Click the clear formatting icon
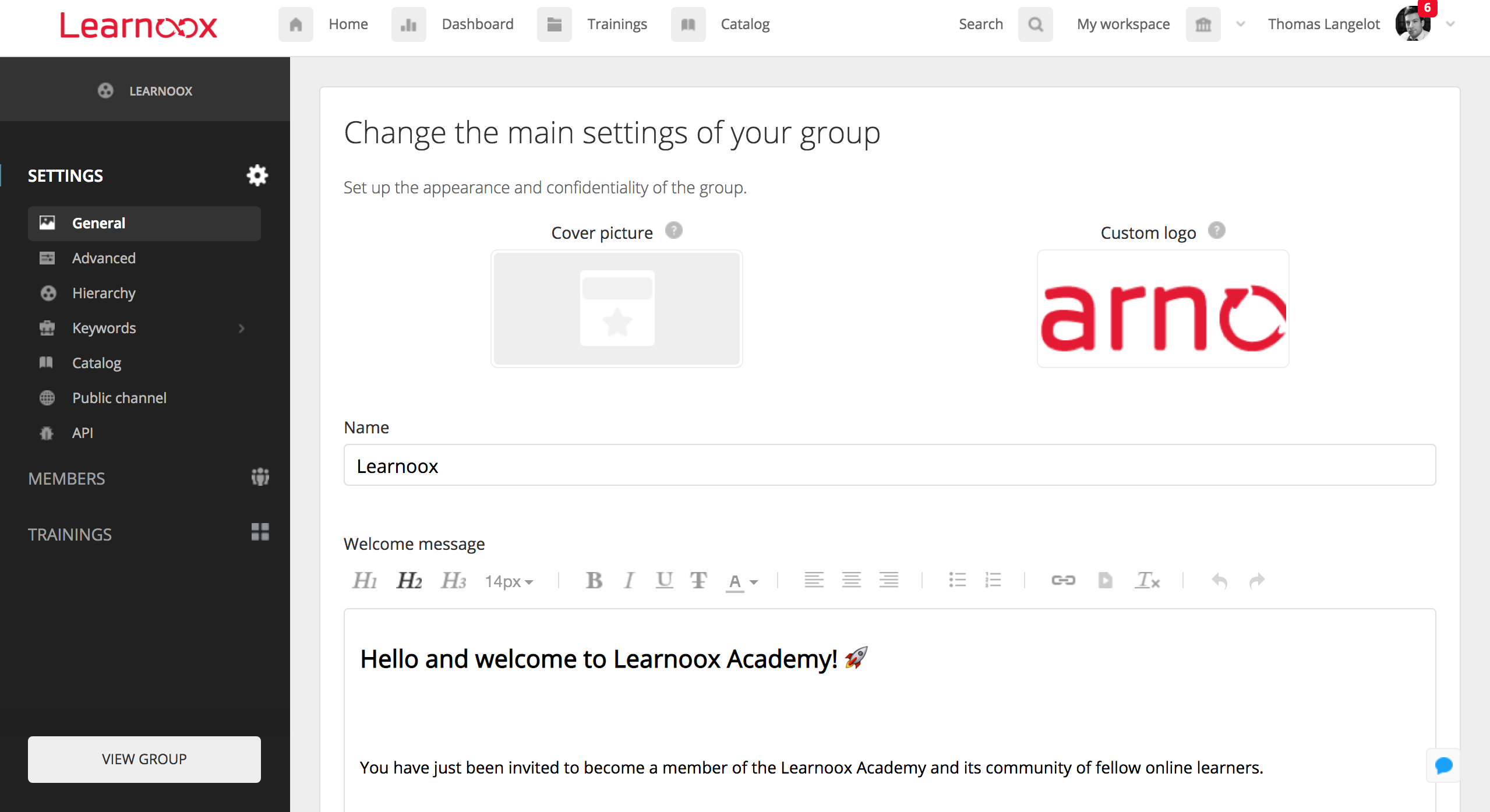The image size is (1490, 812). (x=1147, y=580)
